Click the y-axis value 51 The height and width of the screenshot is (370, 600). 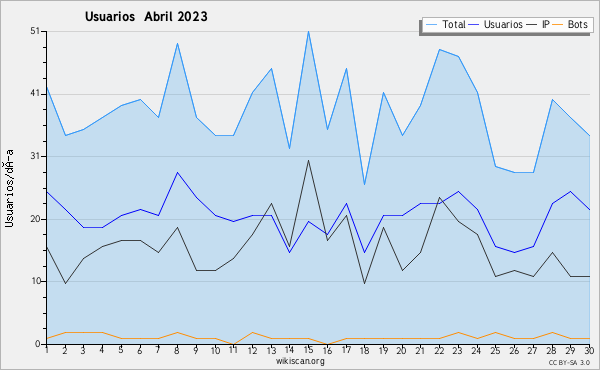click(x=35, y=31)
